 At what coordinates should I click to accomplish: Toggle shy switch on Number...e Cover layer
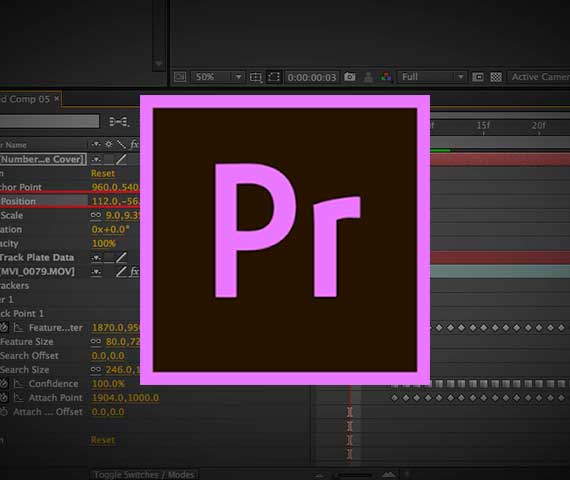[96, 159]
